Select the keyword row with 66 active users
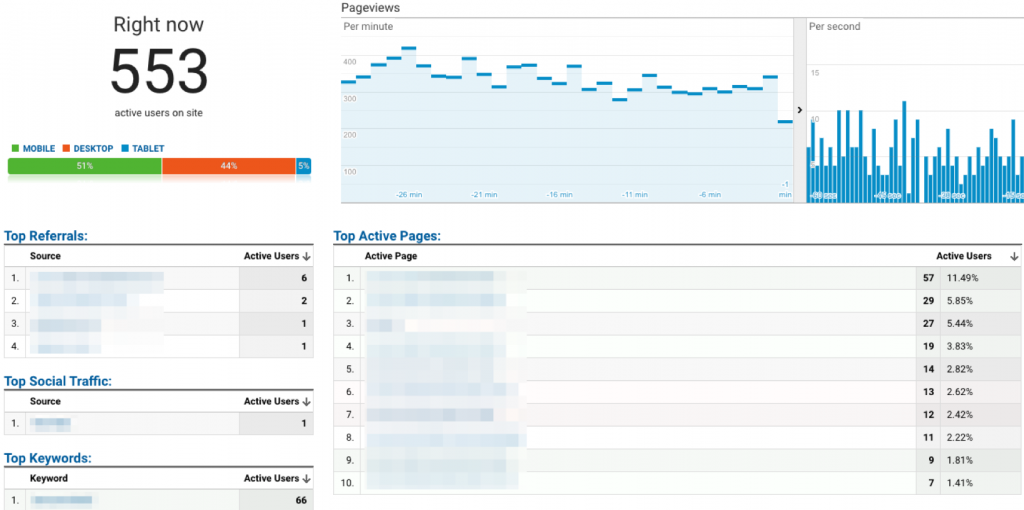This screenshot has height=510, width=1024. [x=158, y=499]
